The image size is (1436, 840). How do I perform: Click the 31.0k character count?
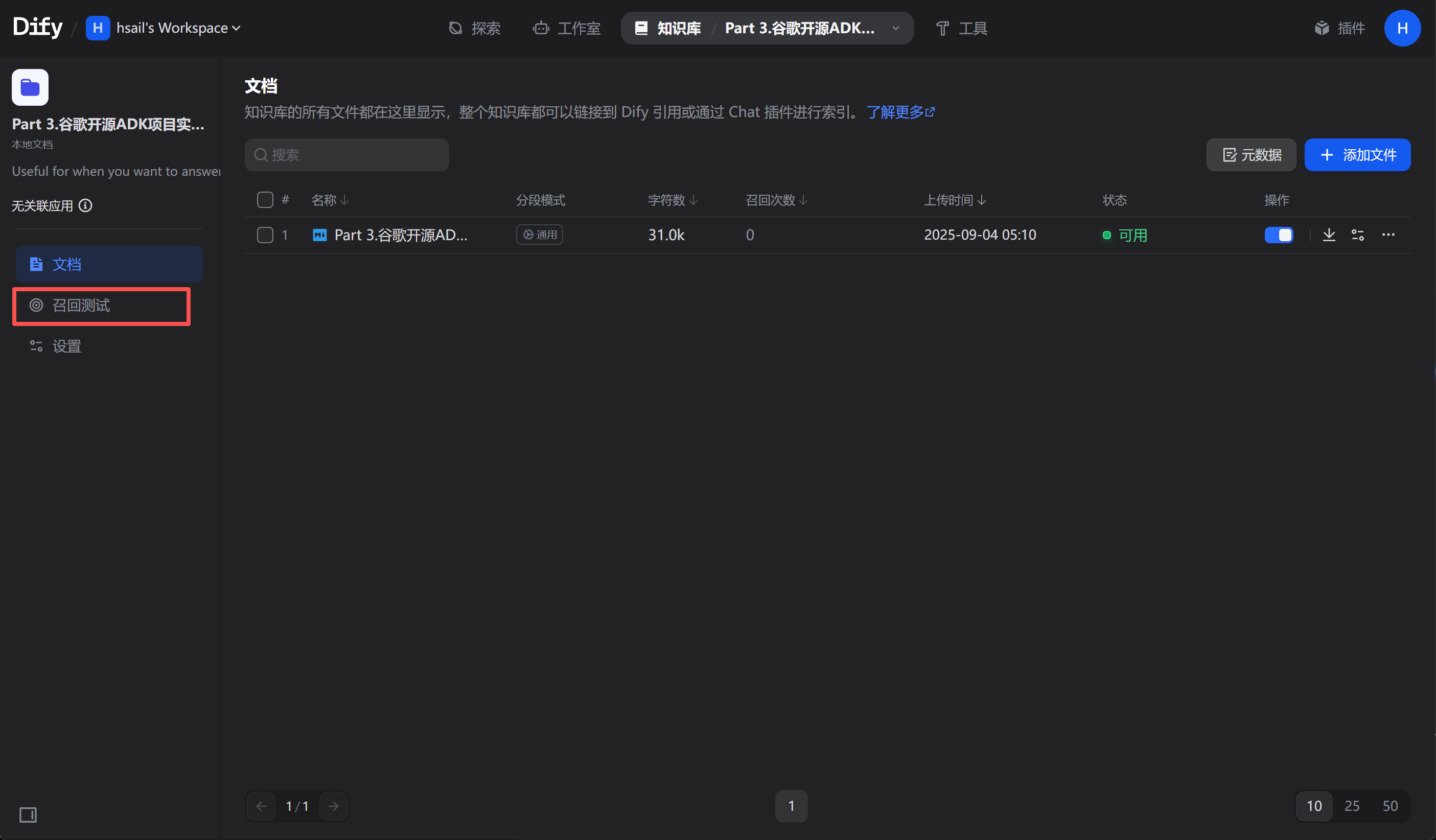tap(666, 235)
